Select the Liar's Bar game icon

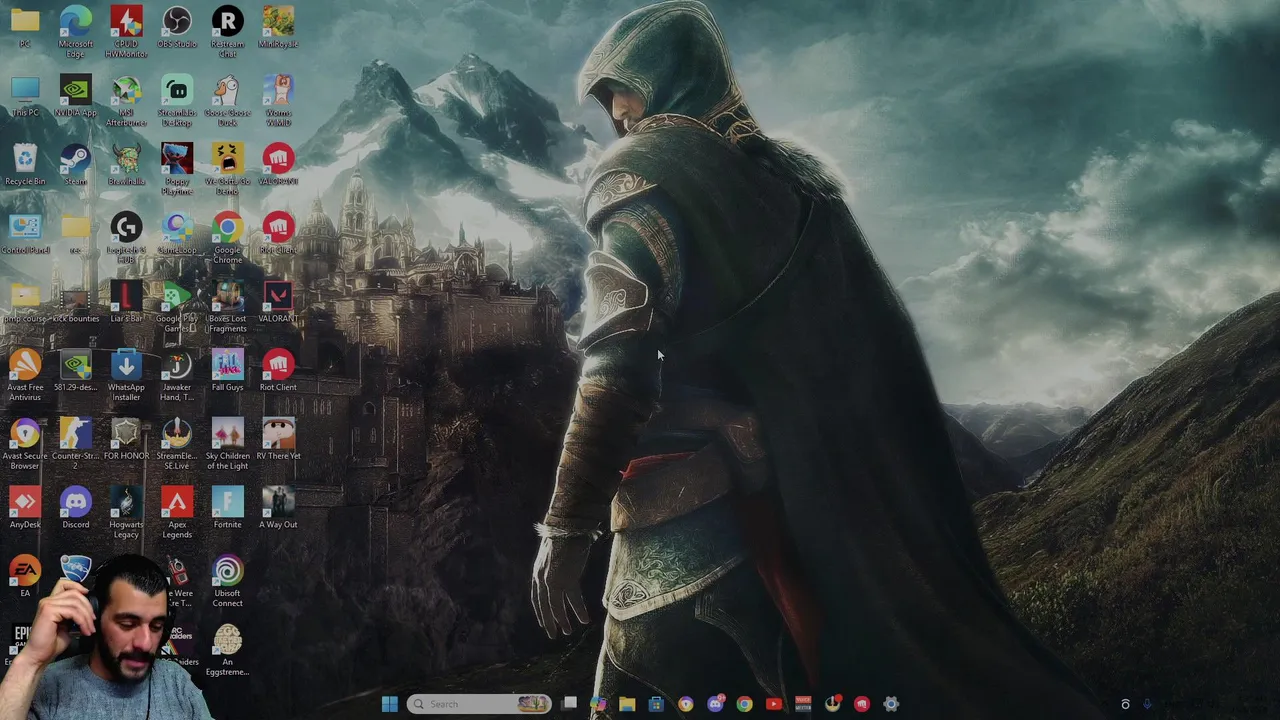[x=126, y=301]
